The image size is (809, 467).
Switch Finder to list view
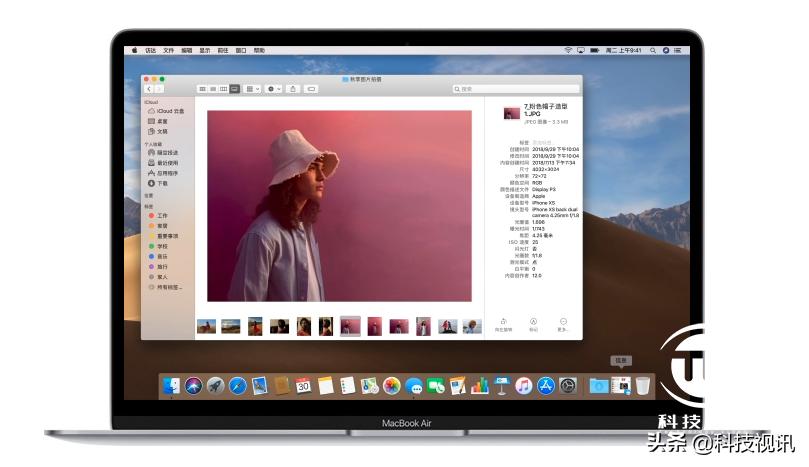point(213,89)
